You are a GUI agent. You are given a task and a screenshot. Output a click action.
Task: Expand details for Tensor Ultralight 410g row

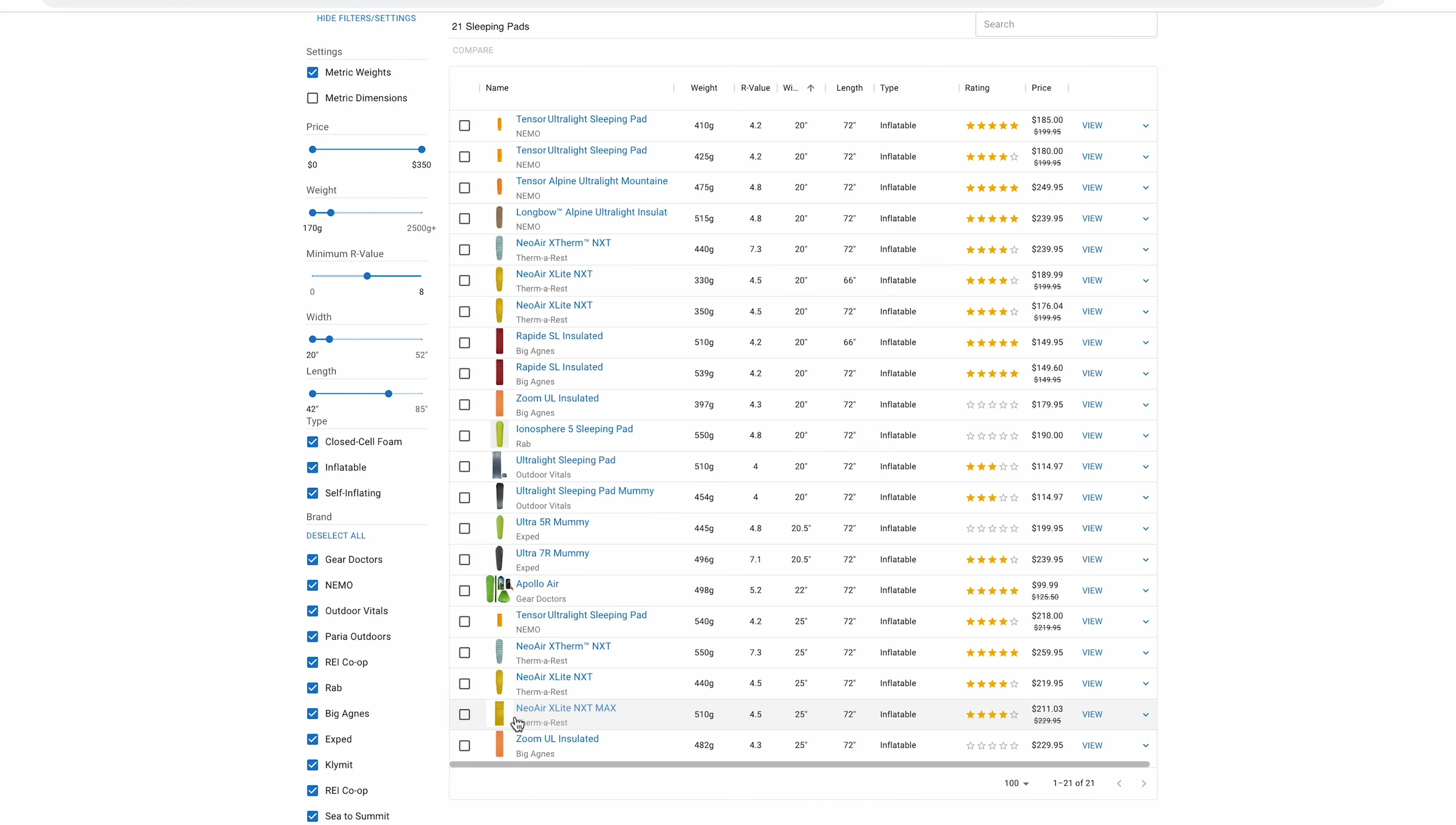1146,126
